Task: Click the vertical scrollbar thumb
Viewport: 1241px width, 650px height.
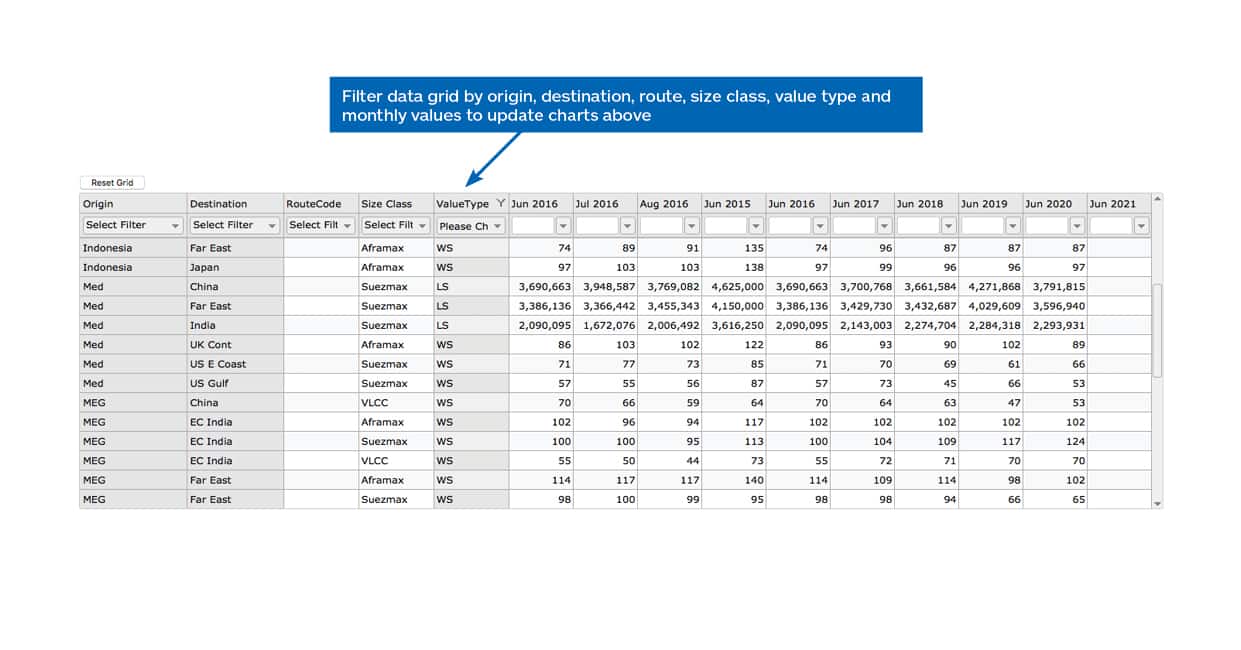Action: tap(1158, 330)
